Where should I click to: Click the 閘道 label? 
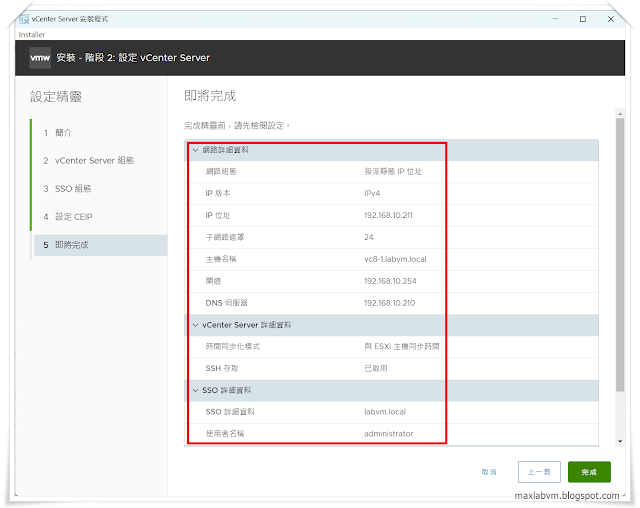click(213, 281)
